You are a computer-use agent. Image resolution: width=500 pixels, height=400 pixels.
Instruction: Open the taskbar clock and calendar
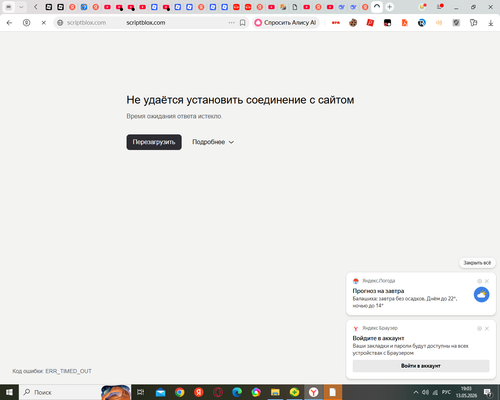[466, 392]
